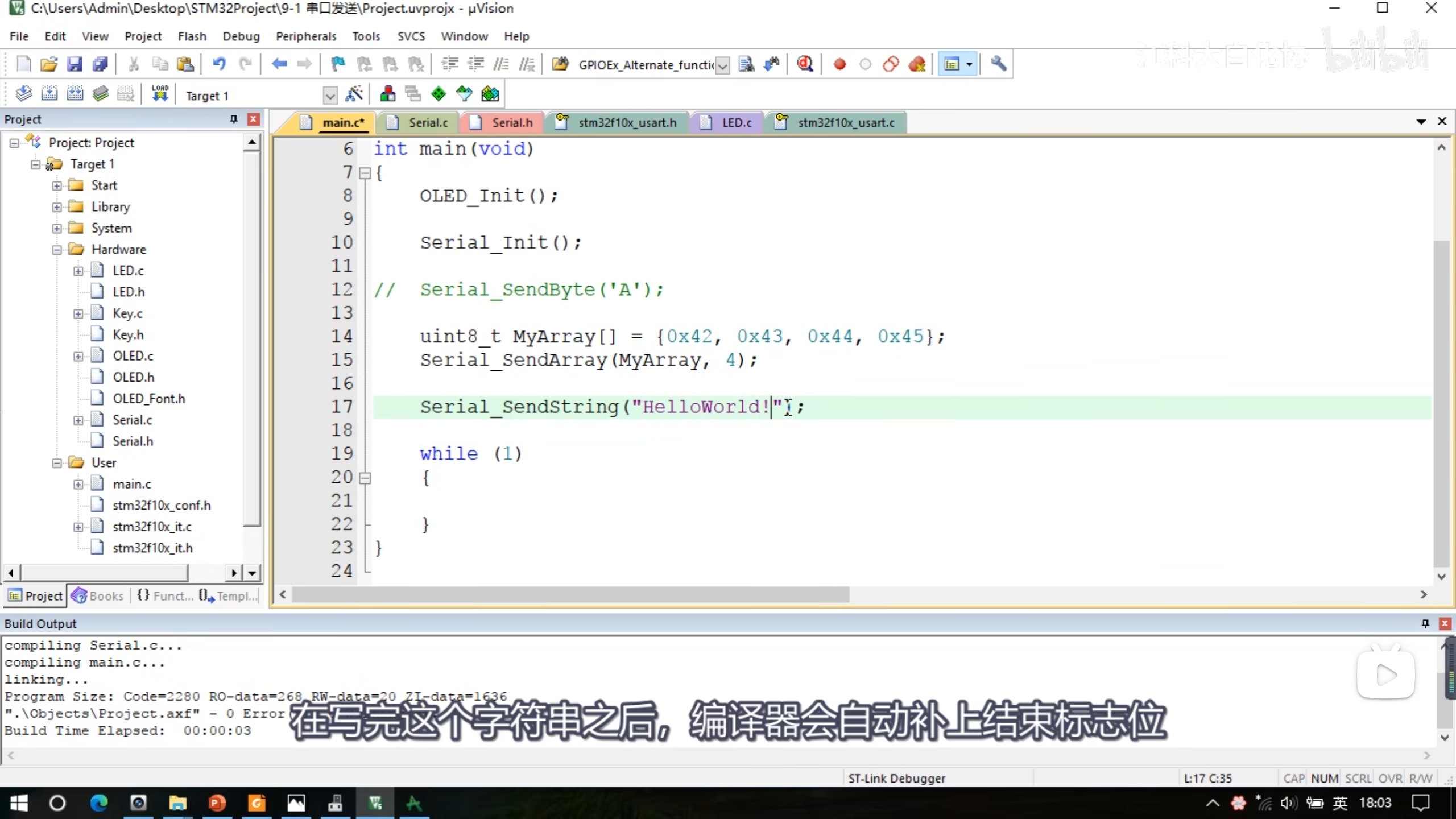Open the Peripherals menu

(x=306, y=36)
